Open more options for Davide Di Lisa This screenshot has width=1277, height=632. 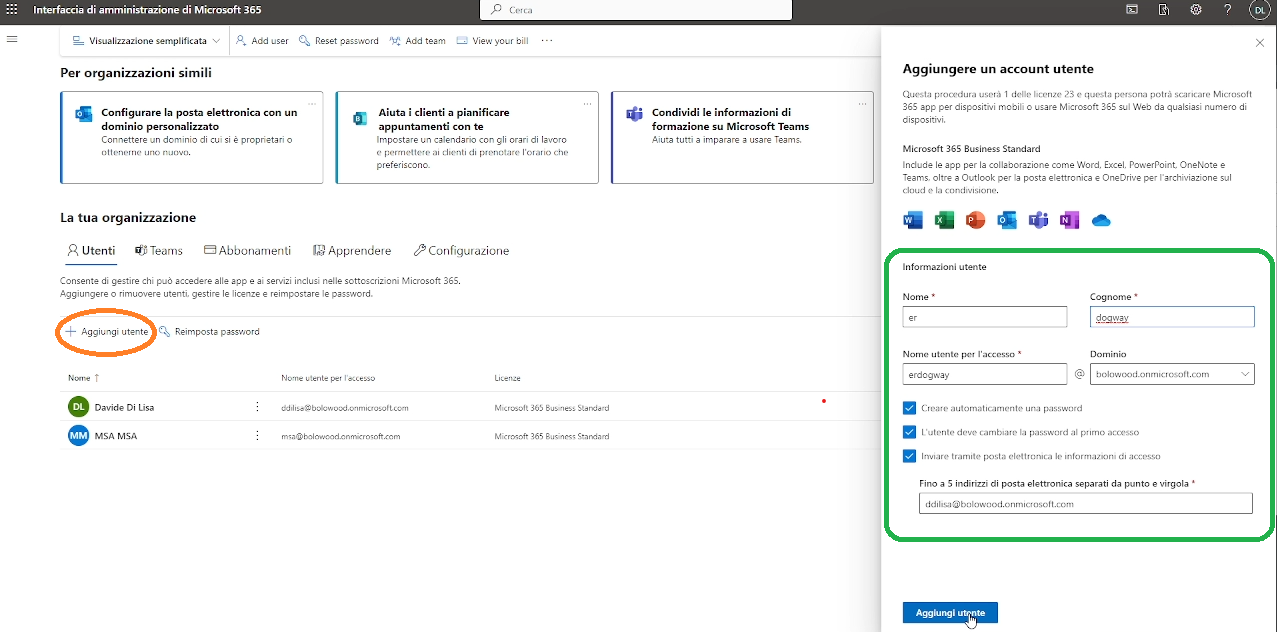[257, 407]
